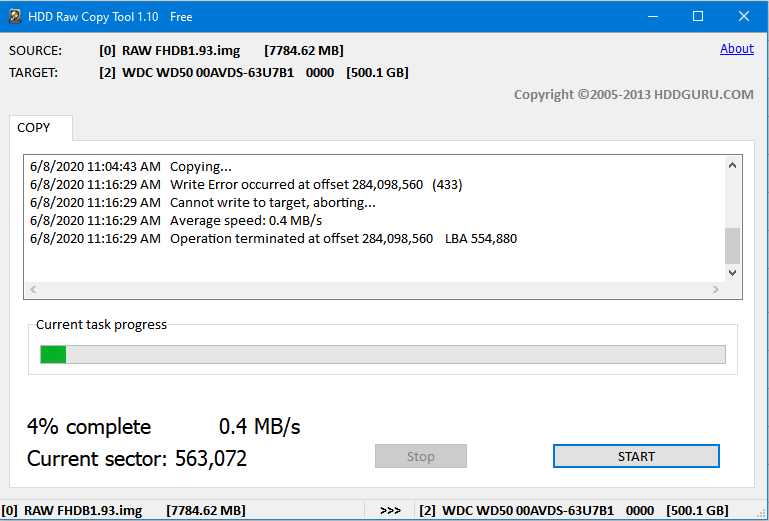Viewport: 769px width, 521px height.
Task: Click the large '0.4 MB/s' speed readout
Action: 259,426
